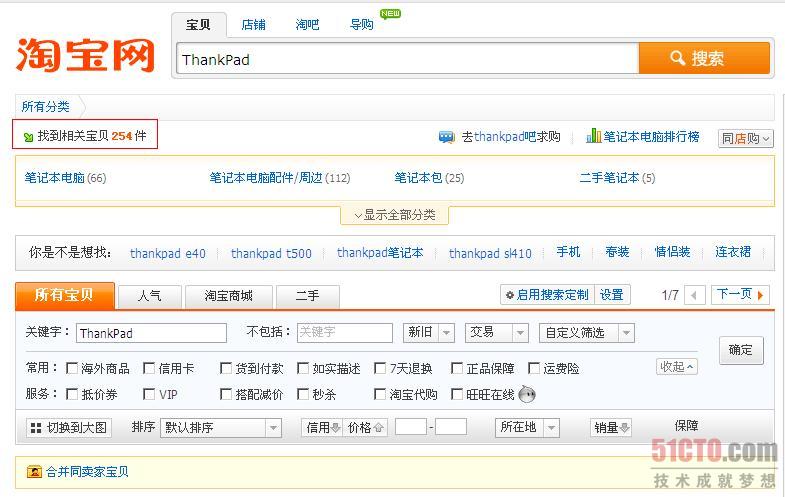The image size is (785, 497).
Task: Search suggestion thankpad e40
Action: tap(168, 253)
